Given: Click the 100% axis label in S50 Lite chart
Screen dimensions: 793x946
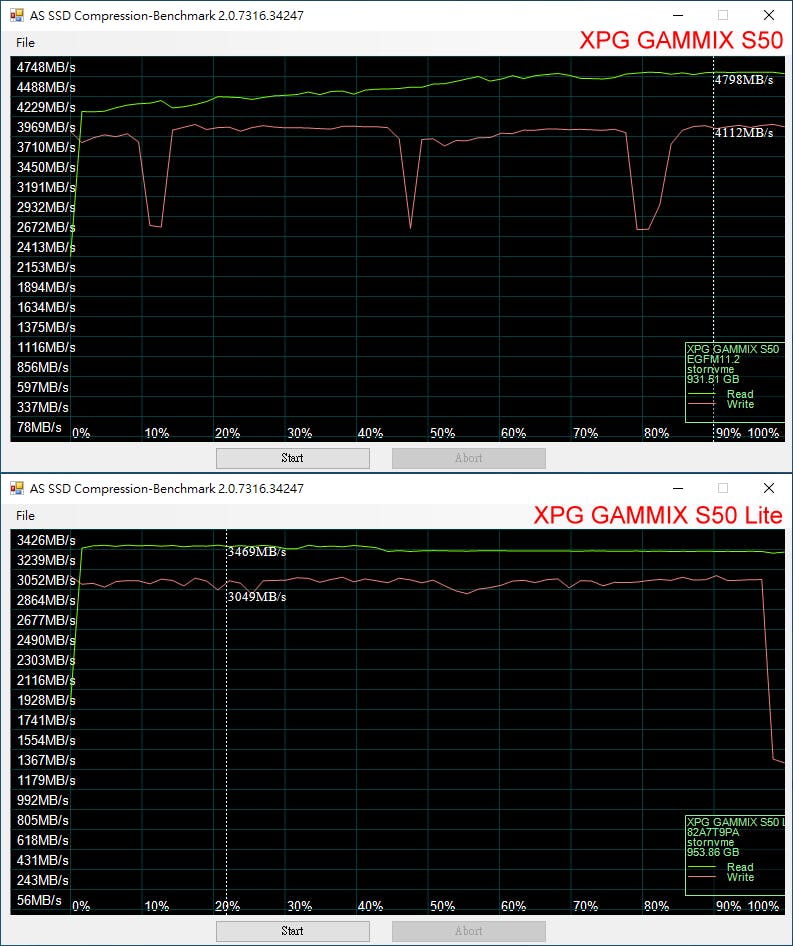Looking at the screenshot, I should tap(763, 906).
